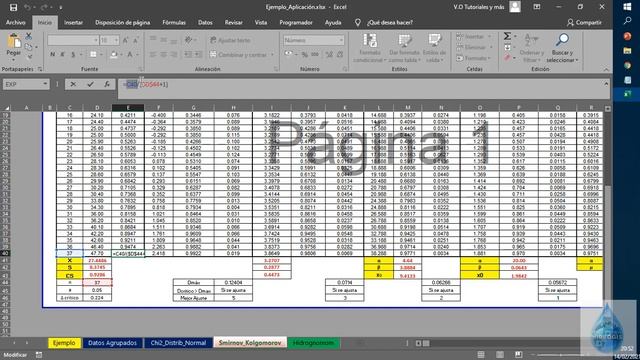Open the Ejemplo sheet tab
This screenshot has width=640, height=360.
click(64, 343)
